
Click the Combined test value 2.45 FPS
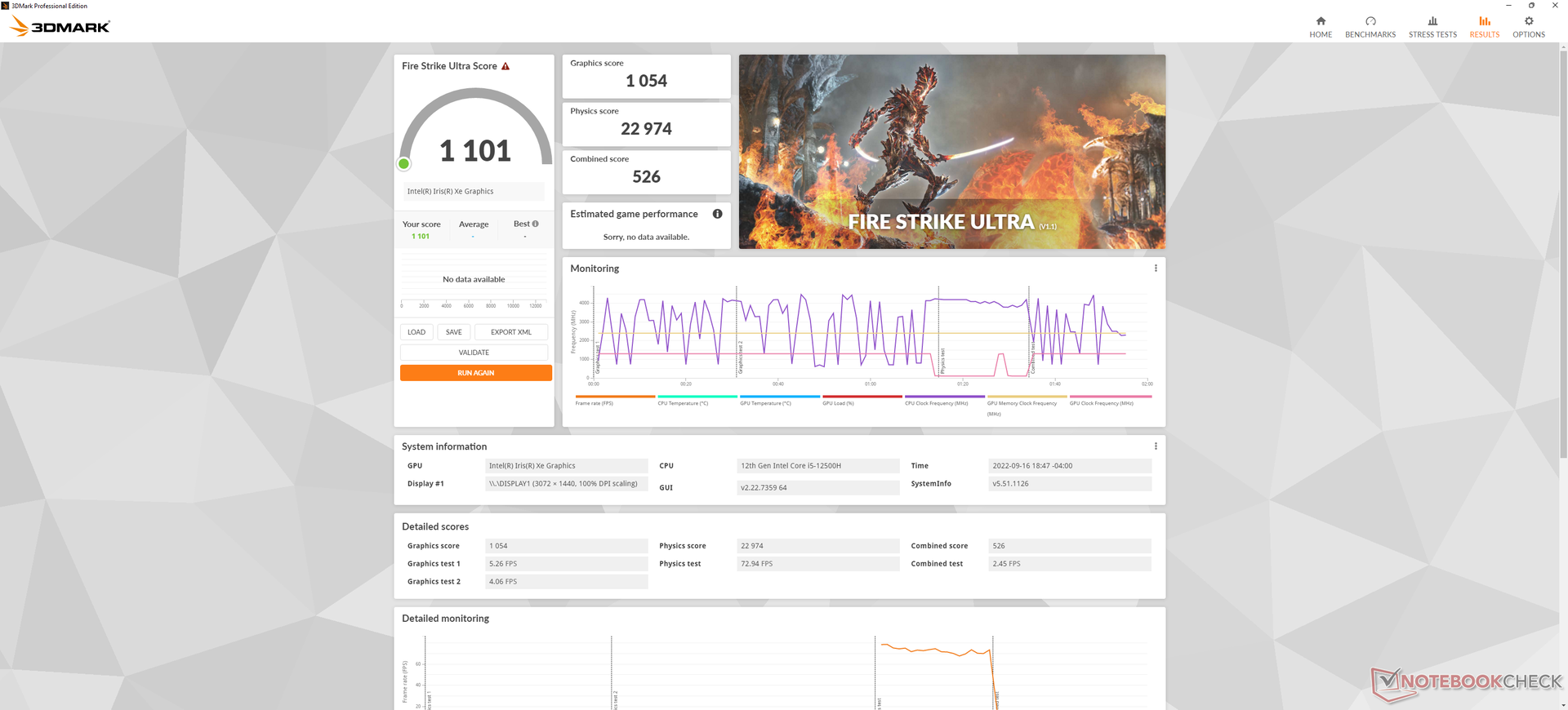pyautogui.click(x=1070, y=564)
